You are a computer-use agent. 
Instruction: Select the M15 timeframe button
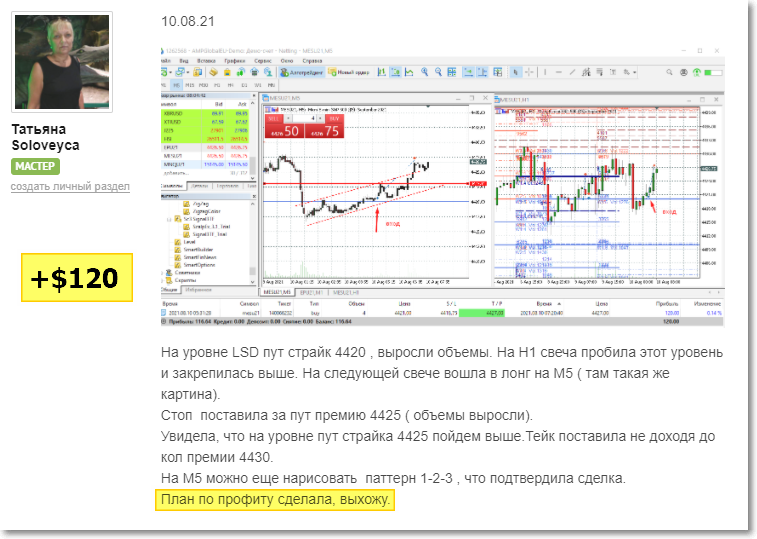[x=190, y=85]
